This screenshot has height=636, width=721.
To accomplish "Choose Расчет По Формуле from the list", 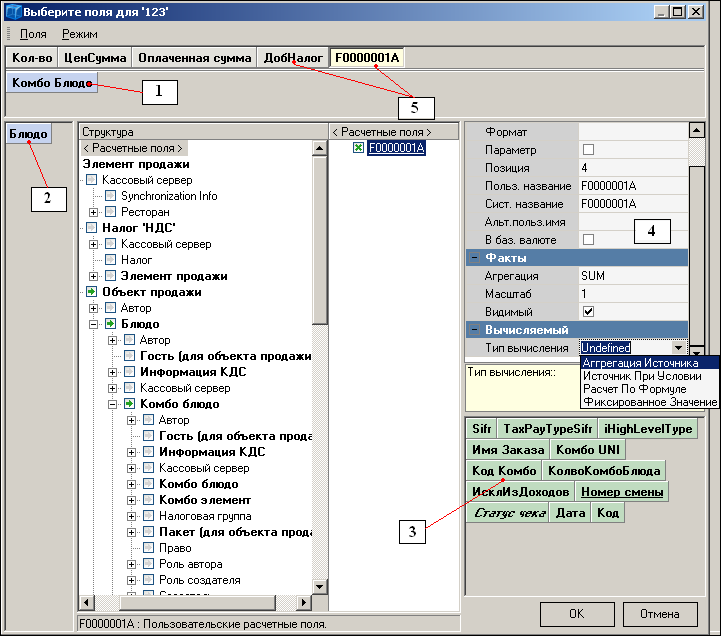I will 633,388.
